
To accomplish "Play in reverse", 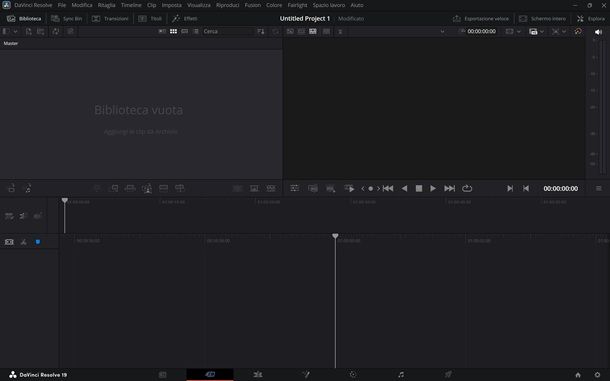I will coord(404,188).
